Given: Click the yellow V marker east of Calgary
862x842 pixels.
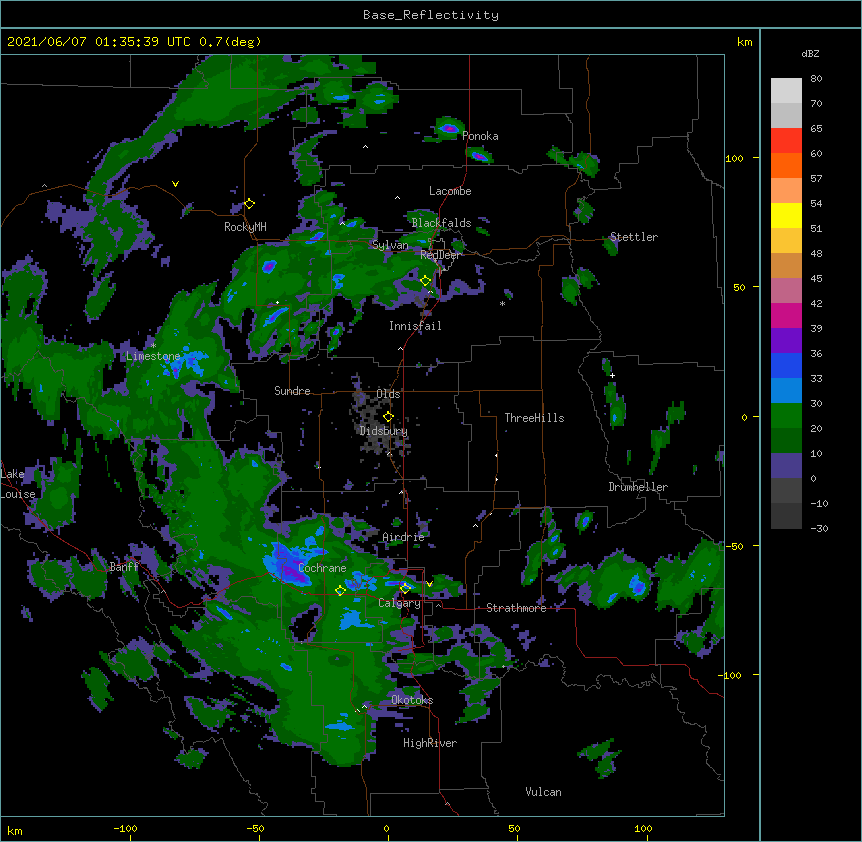Looking at the screenshot, I should [x=429, y=584].
